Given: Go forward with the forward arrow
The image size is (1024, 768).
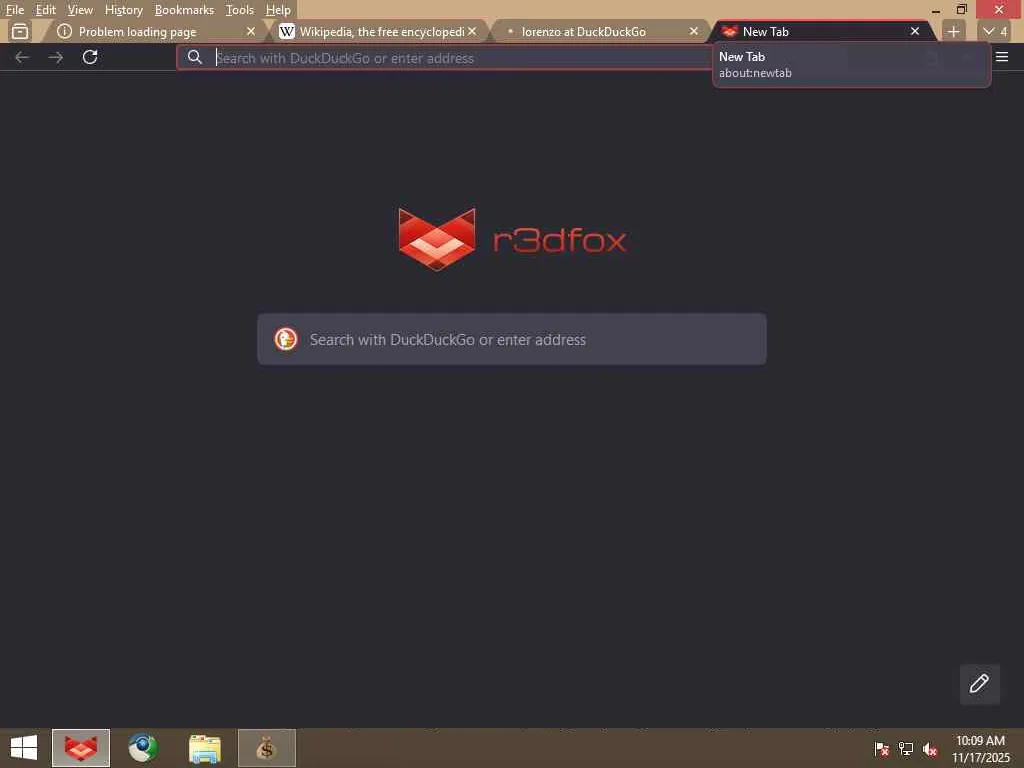Looking at the screenshot, I should [x=56, y=57].
